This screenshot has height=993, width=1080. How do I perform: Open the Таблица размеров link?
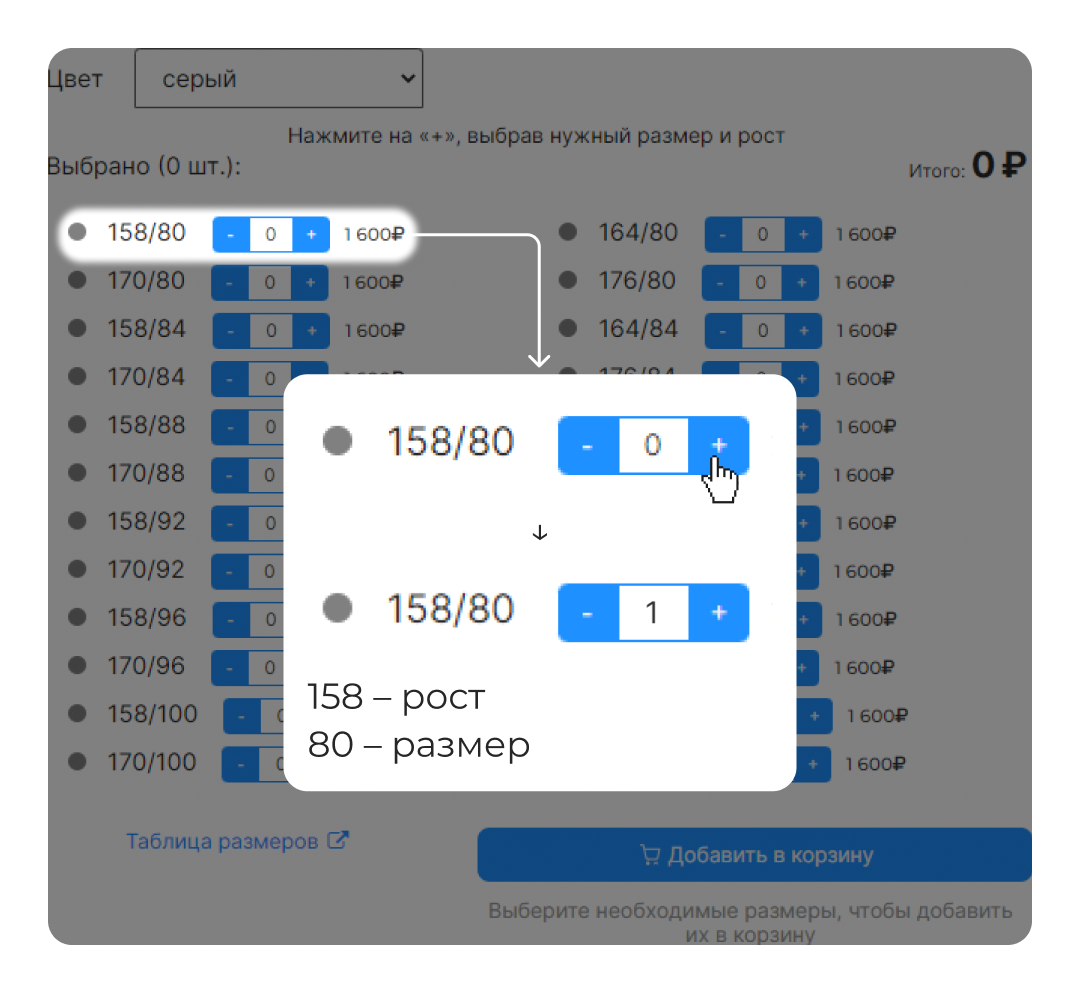click(x=222, y=841)
